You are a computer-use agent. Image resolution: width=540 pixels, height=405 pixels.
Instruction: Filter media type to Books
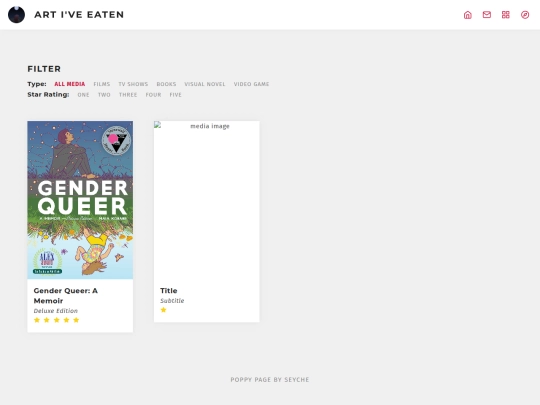pos(166,84)
